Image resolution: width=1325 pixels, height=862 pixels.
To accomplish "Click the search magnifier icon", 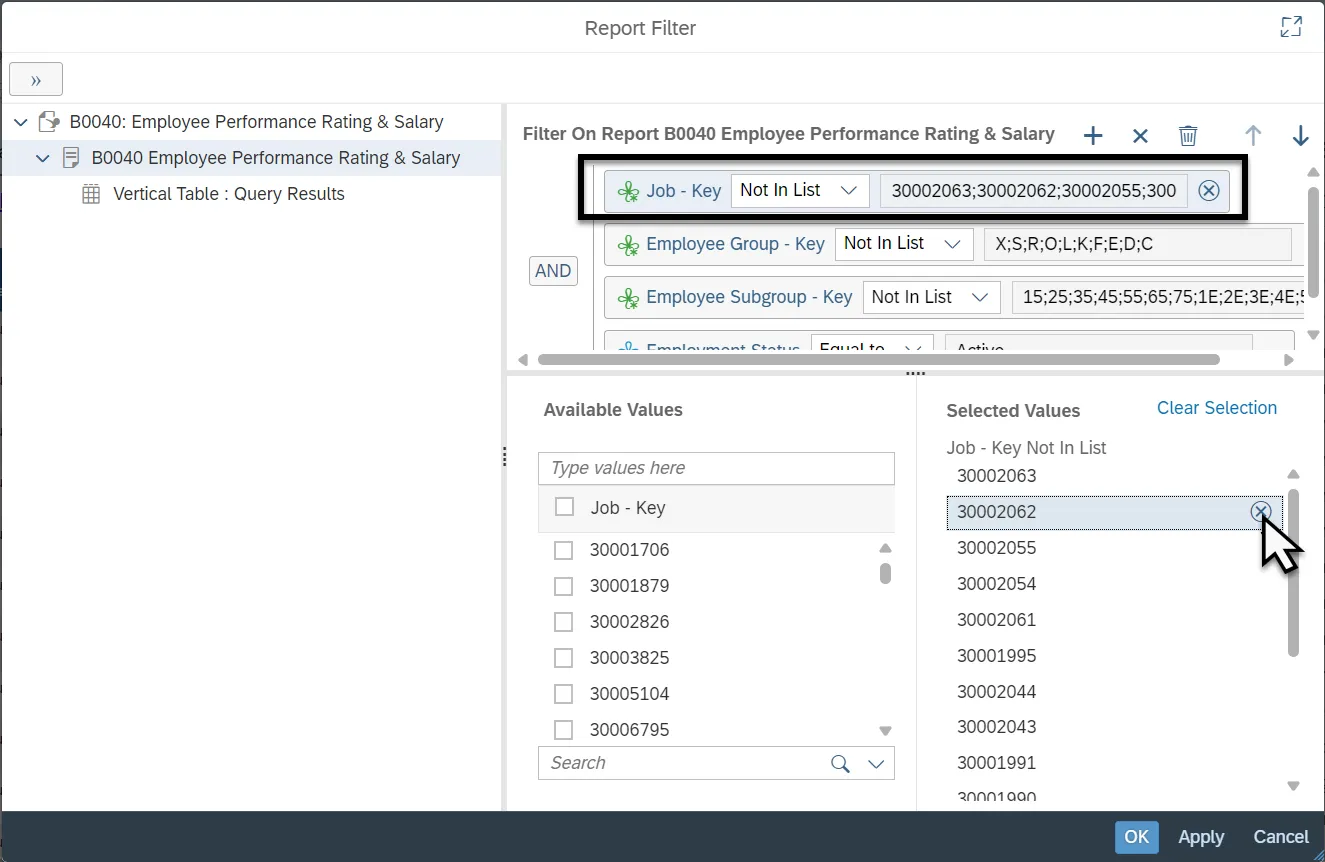I will click(840, 763).
